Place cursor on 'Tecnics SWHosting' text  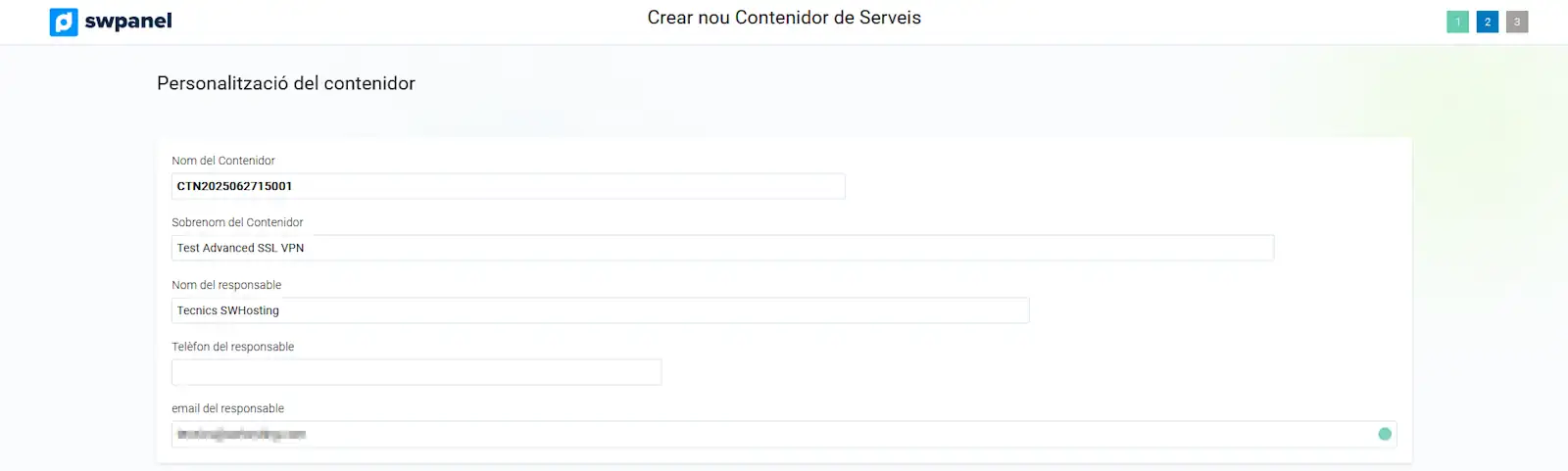228,310
